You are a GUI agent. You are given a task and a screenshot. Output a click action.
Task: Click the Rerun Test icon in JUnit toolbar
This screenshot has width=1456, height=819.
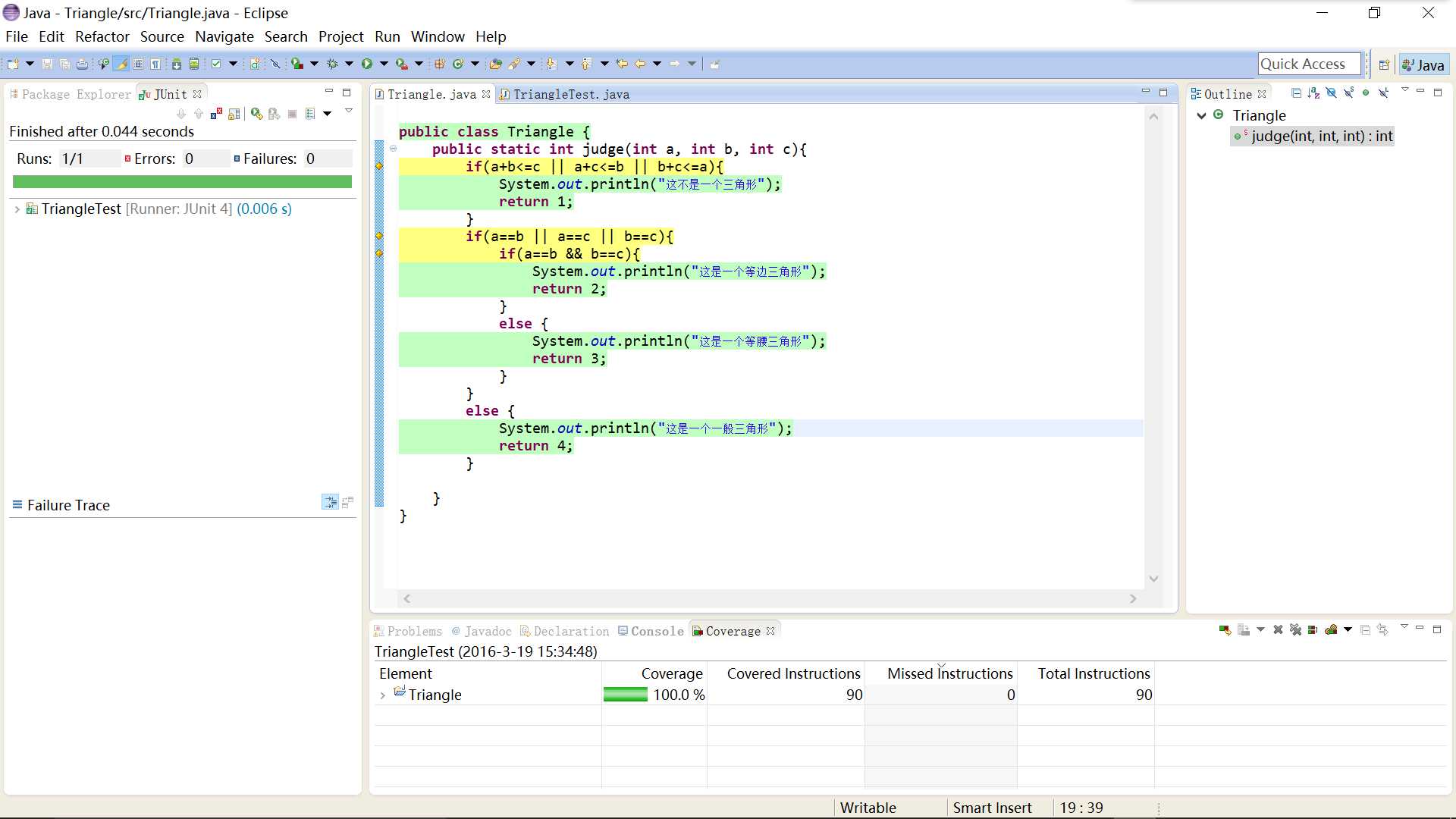255,113
